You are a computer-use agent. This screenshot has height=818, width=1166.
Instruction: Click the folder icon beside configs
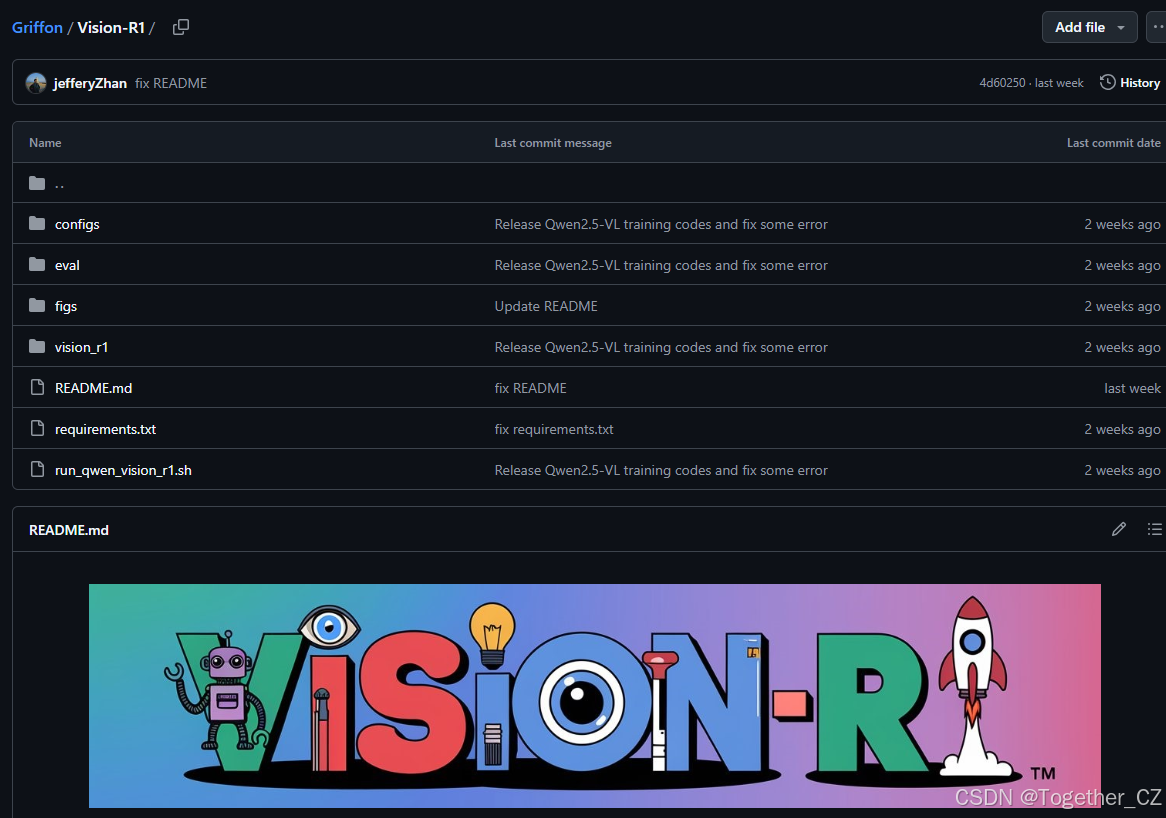36,224
